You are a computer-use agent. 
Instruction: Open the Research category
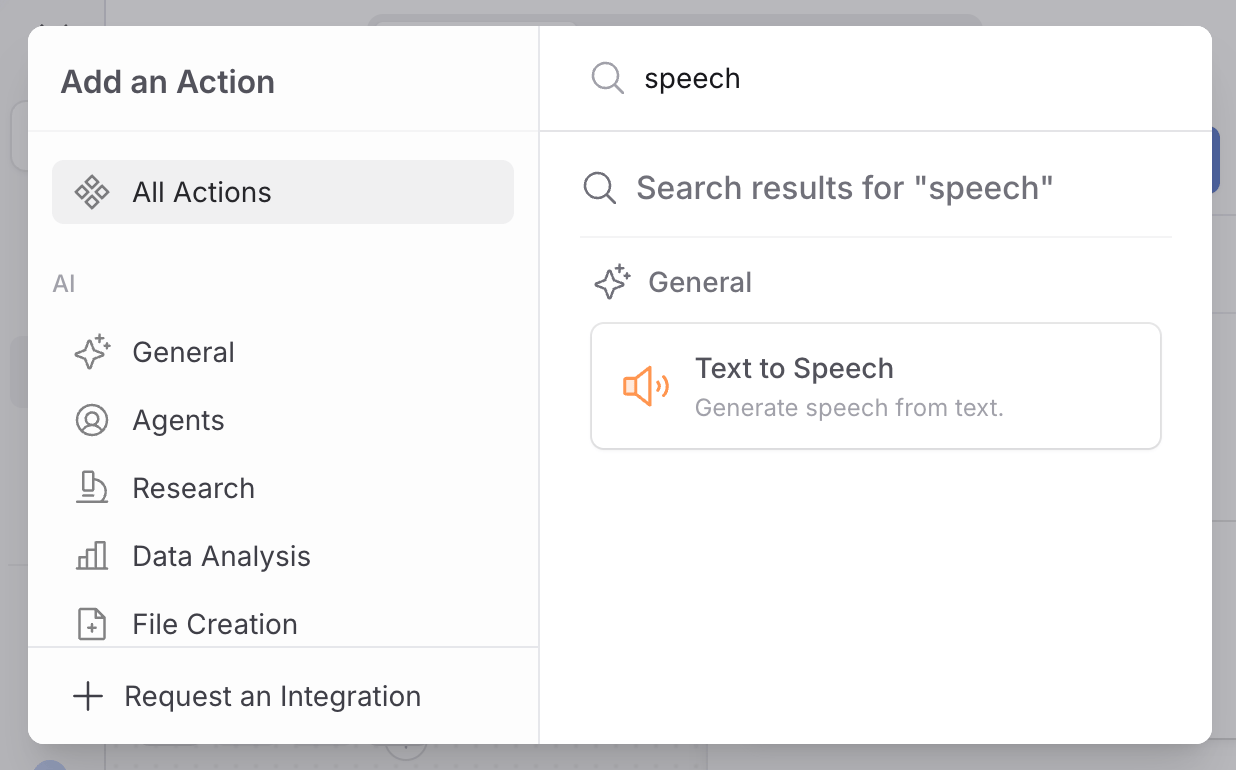pyautogui.click(x=283, y=488)
